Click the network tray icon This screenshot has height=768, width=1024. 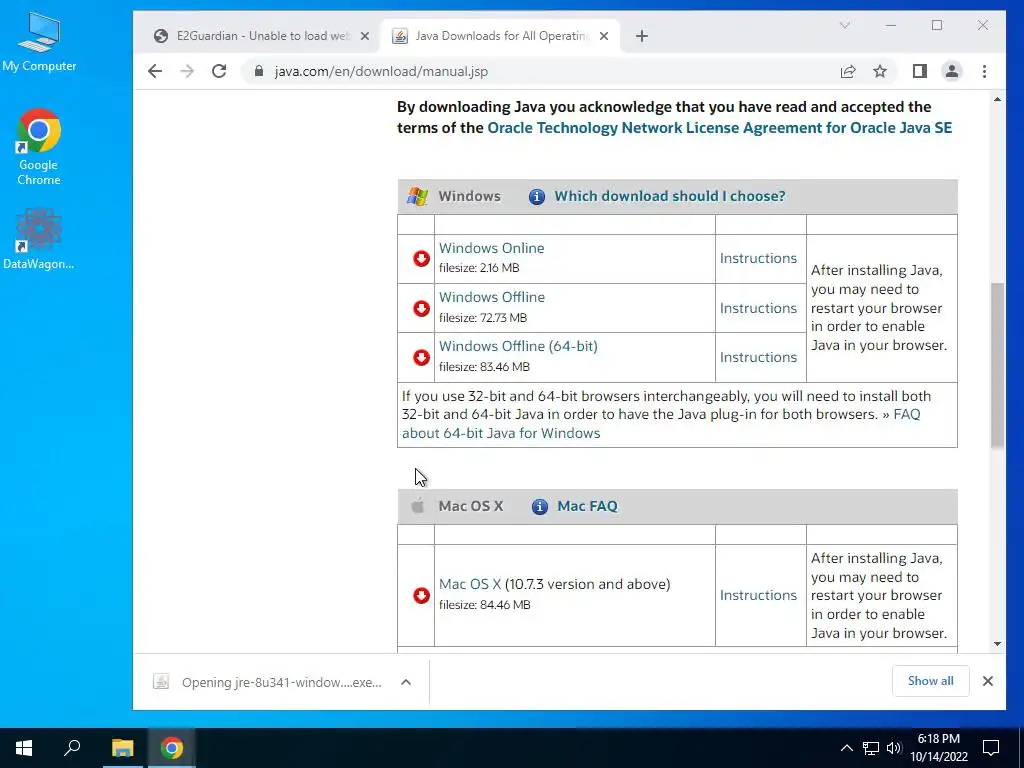871,748
